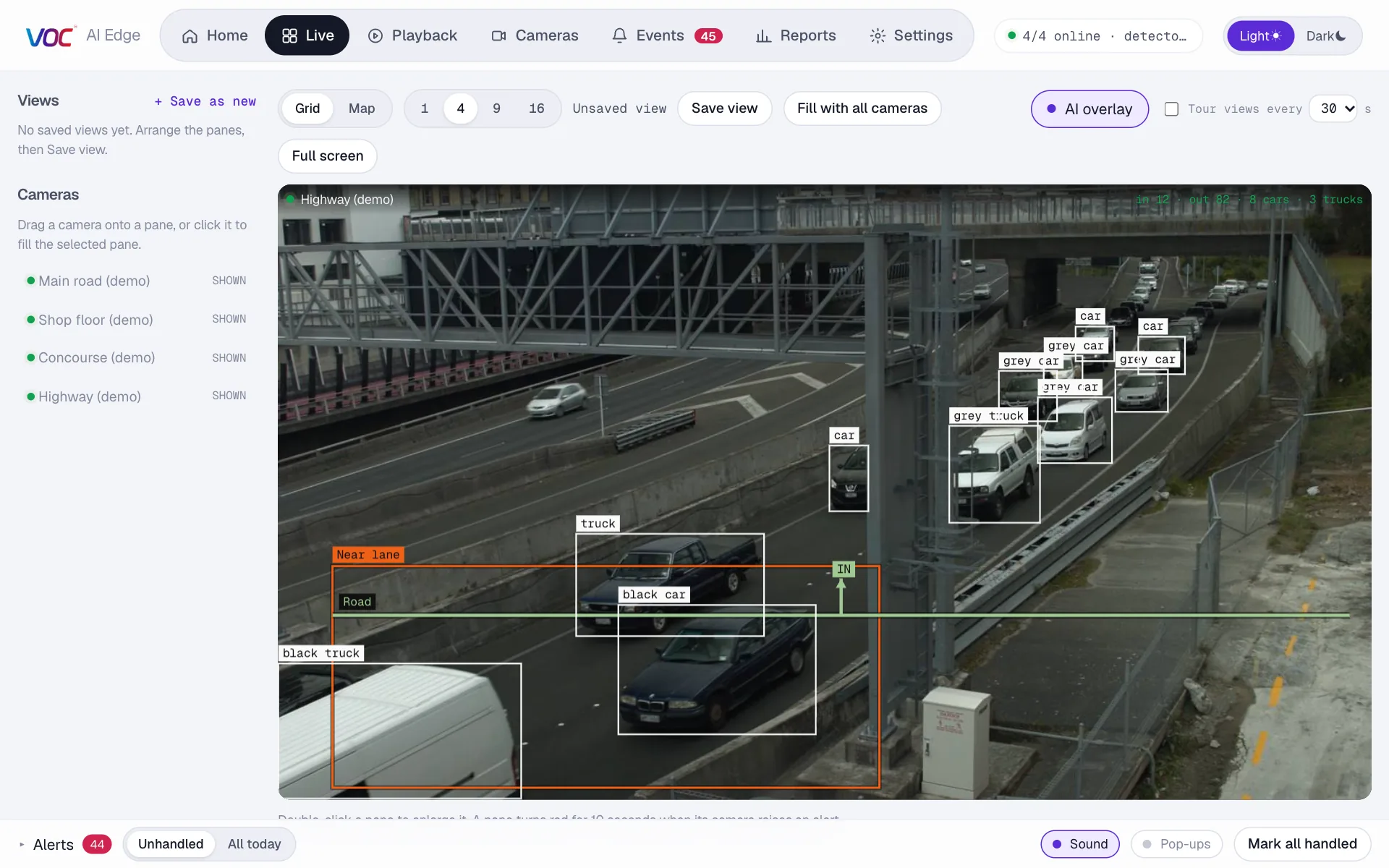Screen dimensions: 1389x868
Task: Click + Save as new link
Action: (205, 101)
